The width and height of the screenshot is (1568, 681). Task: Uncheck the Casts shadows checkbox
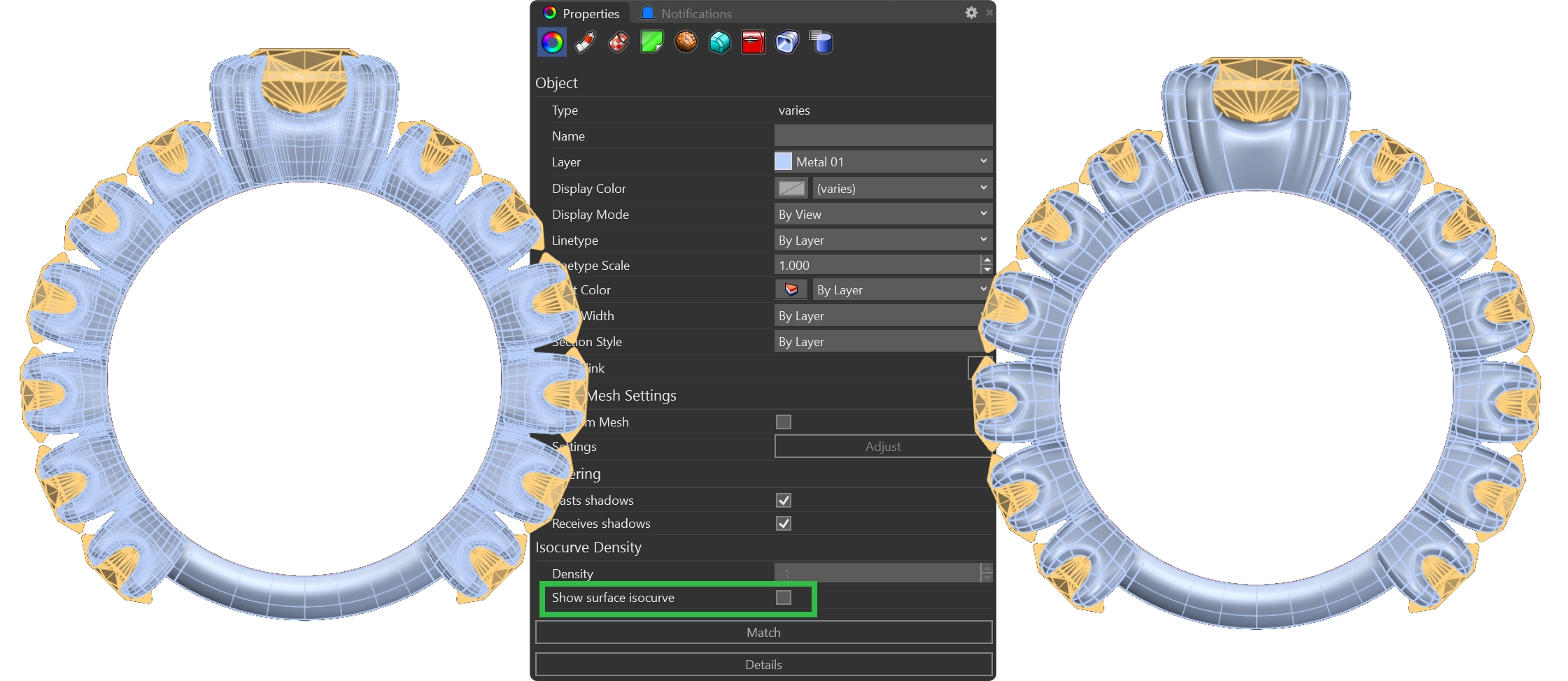tap(784, 501)
